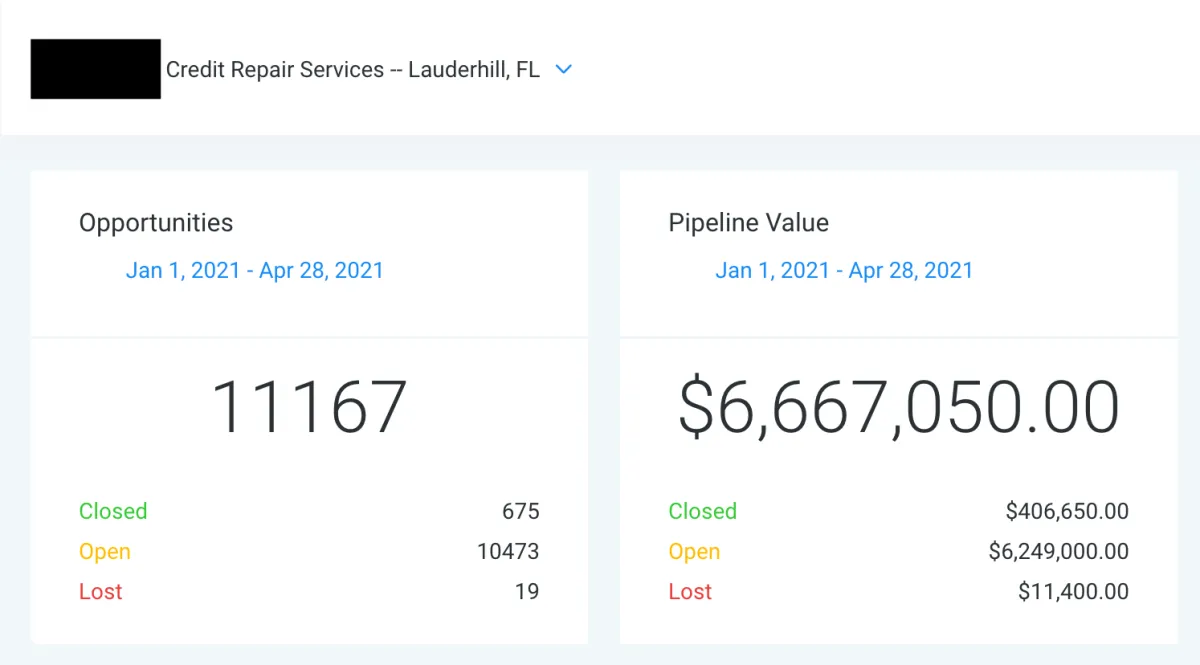This screenshot has width=1200, height=665.
Task: Select the $6,667,050.00 total pipeline value
Action: coord(898,407)
